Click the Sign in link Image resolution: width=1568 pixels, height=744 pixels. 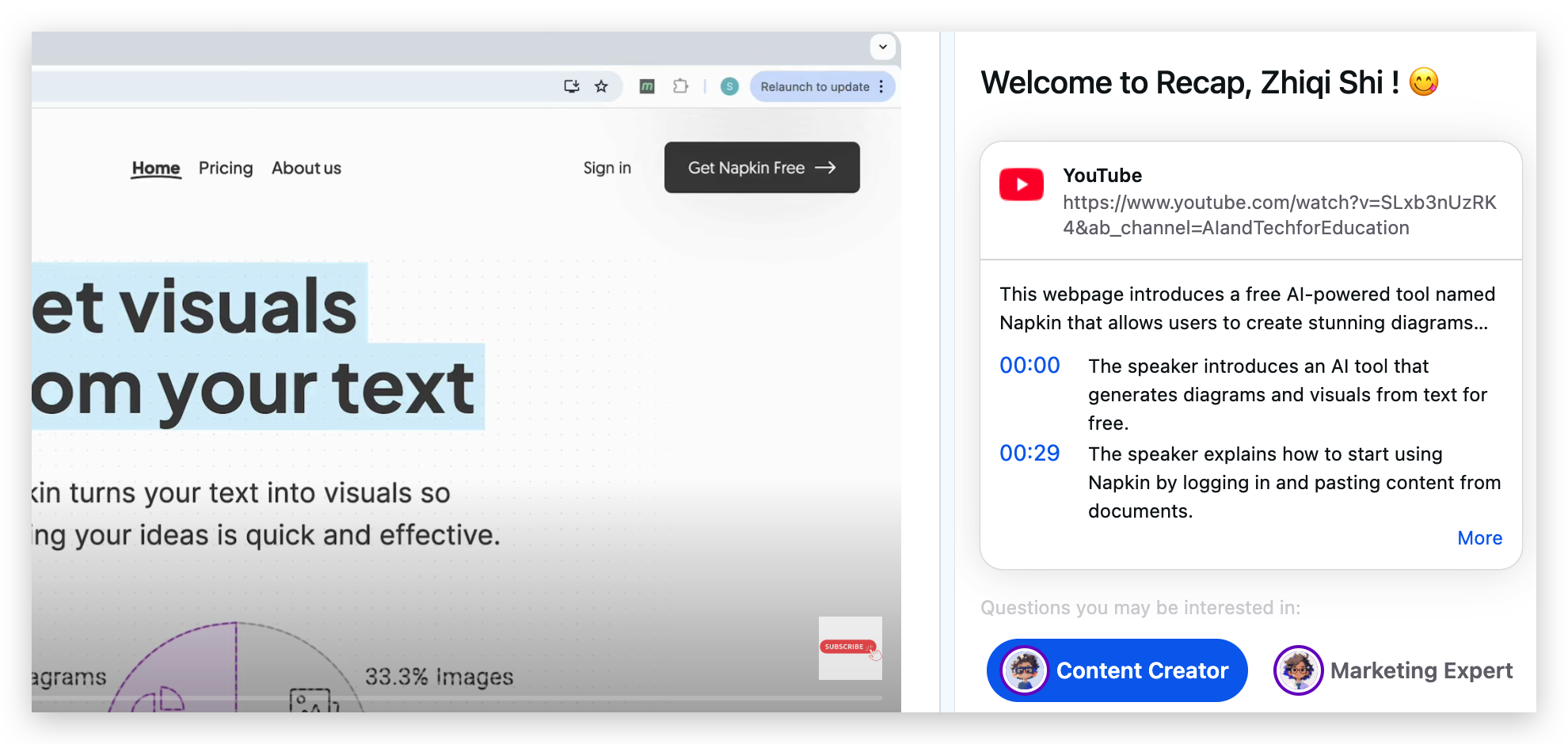tap(607, 168)
